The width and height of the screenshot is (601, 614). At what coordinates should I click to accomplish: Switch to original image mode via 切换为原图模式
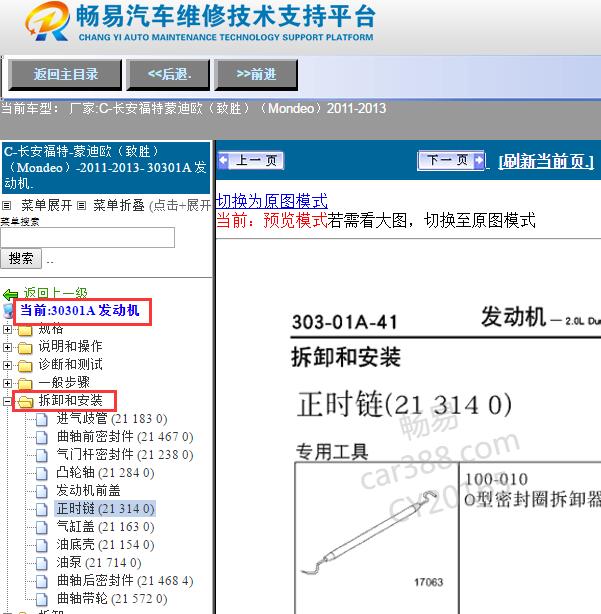point(272,201)
